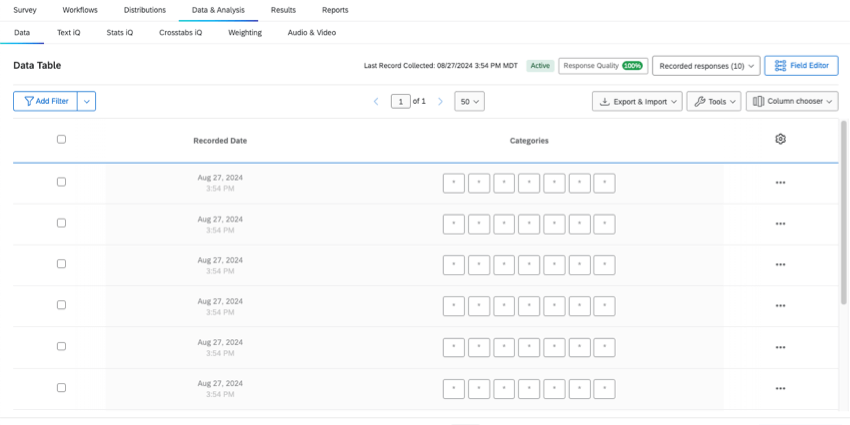Switch to the Text iQ tab

[x=69, y=33]
